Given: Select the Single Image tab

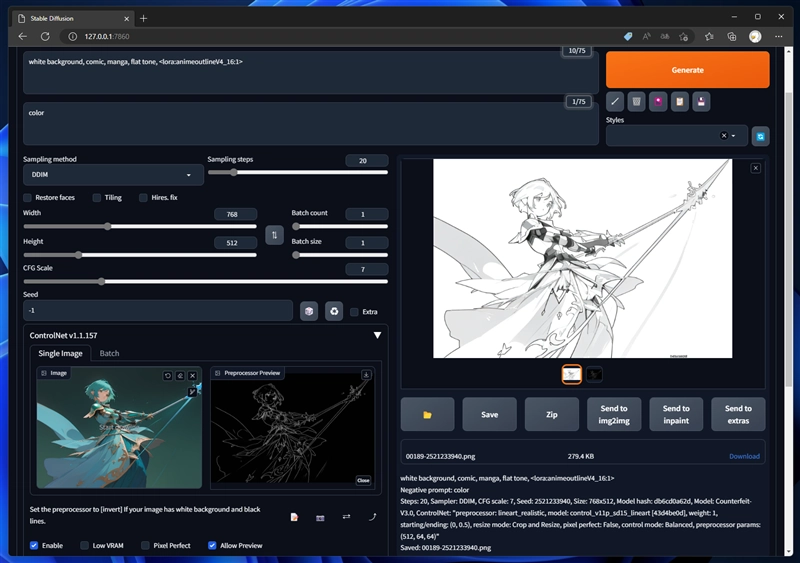Looking at the screenshot, I should pos(60,353).
